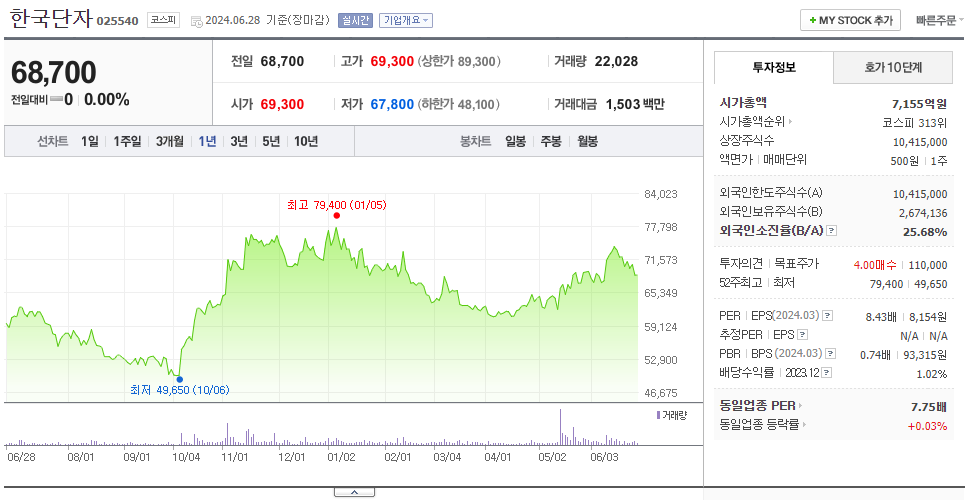This screenshot has height=500, width=968.
Task: Click the 코스피 market badge
Action: tap(164, 20)
